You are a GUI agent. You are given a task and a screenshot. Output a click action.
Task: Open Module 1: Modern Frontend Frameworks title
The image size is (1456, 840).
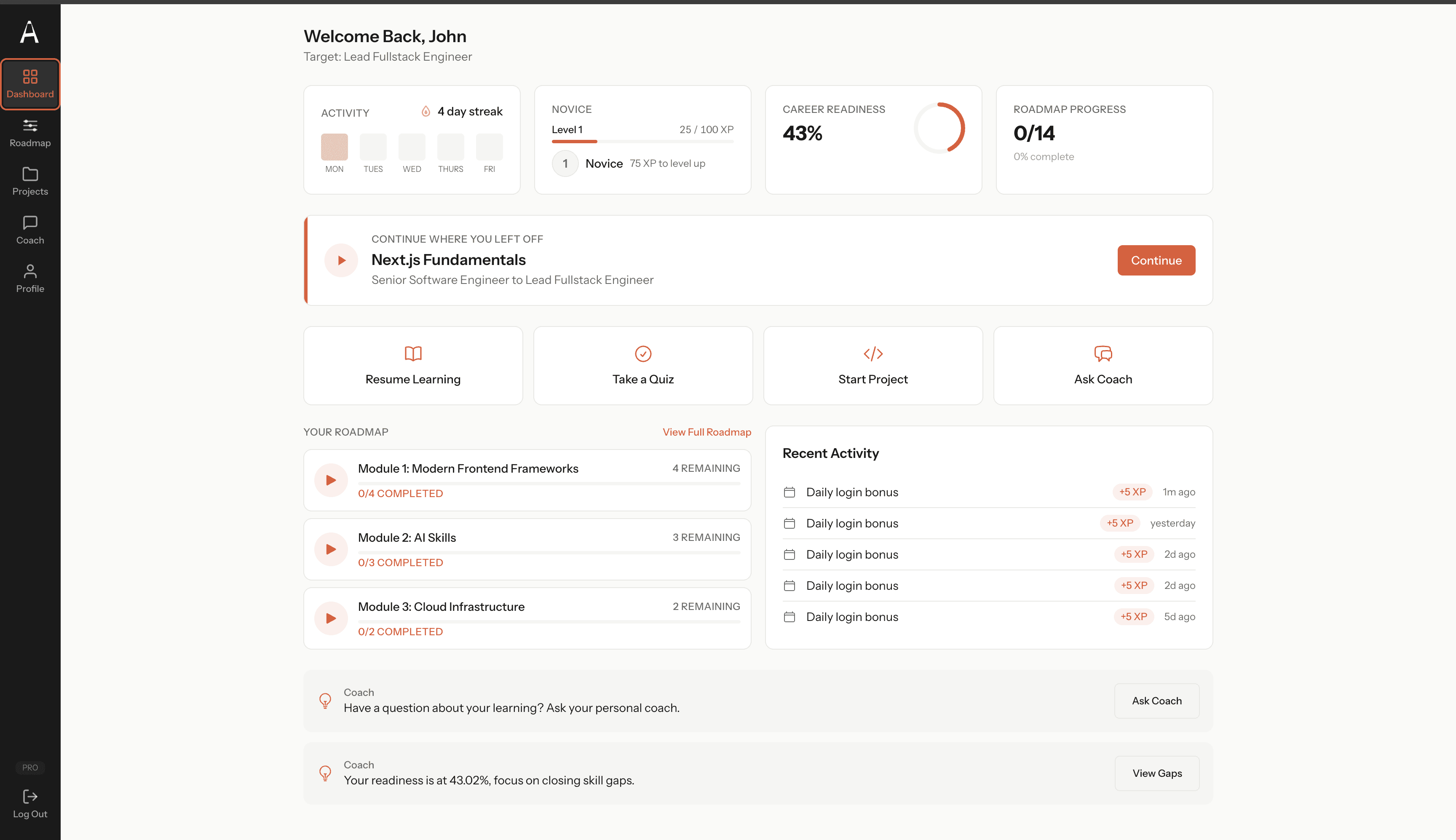click(468, 468)
